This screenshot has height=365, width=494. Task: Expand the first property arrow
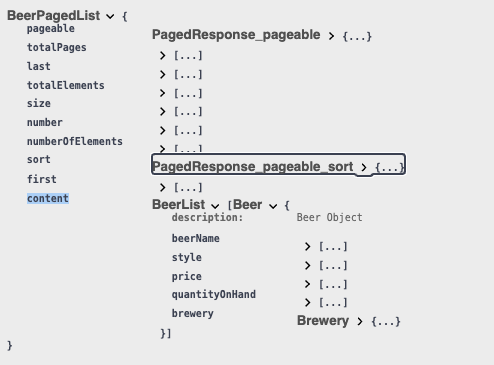[x=162, y=187]
